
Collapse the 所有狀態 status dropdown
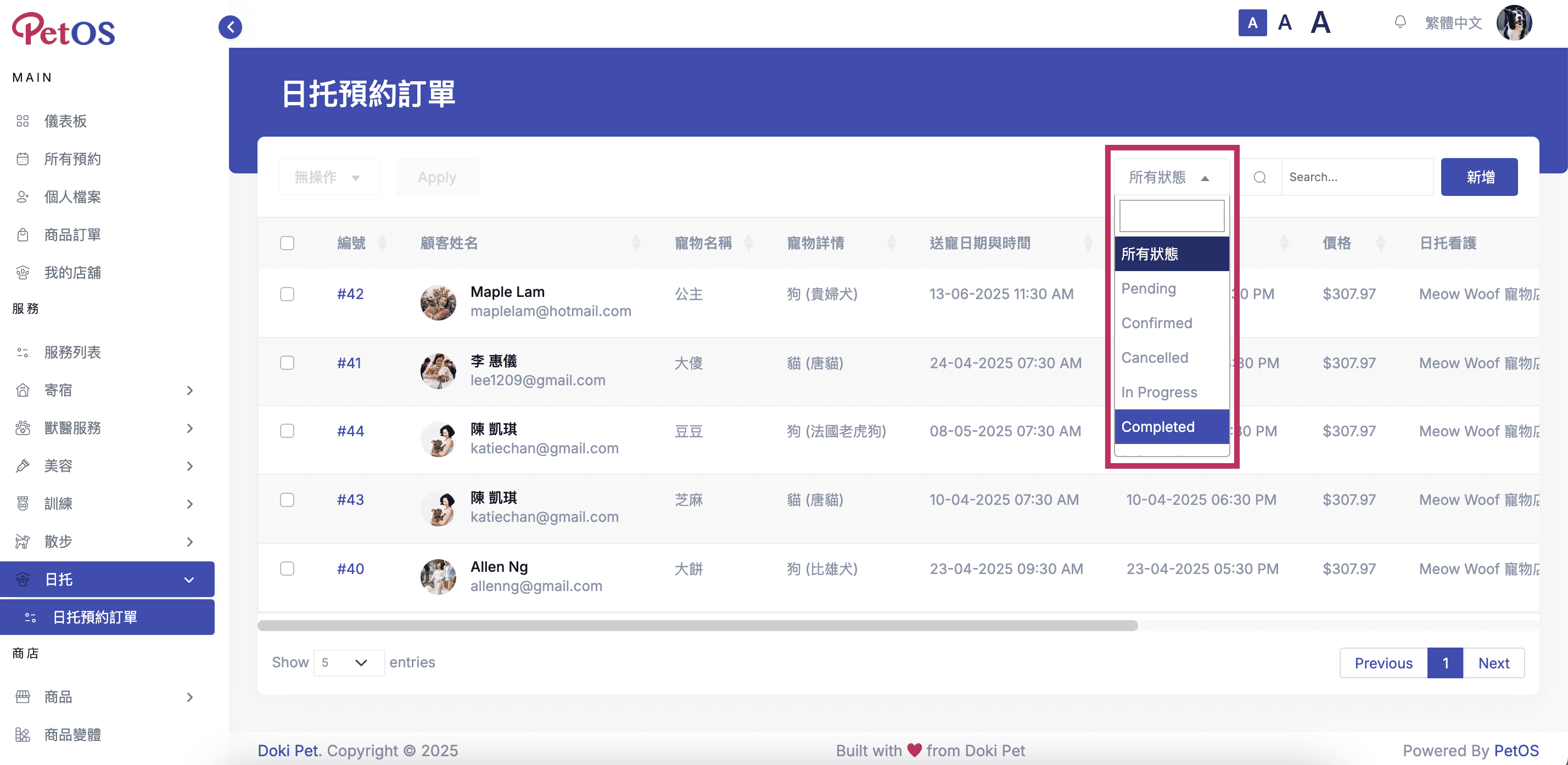click(1171, 177)
